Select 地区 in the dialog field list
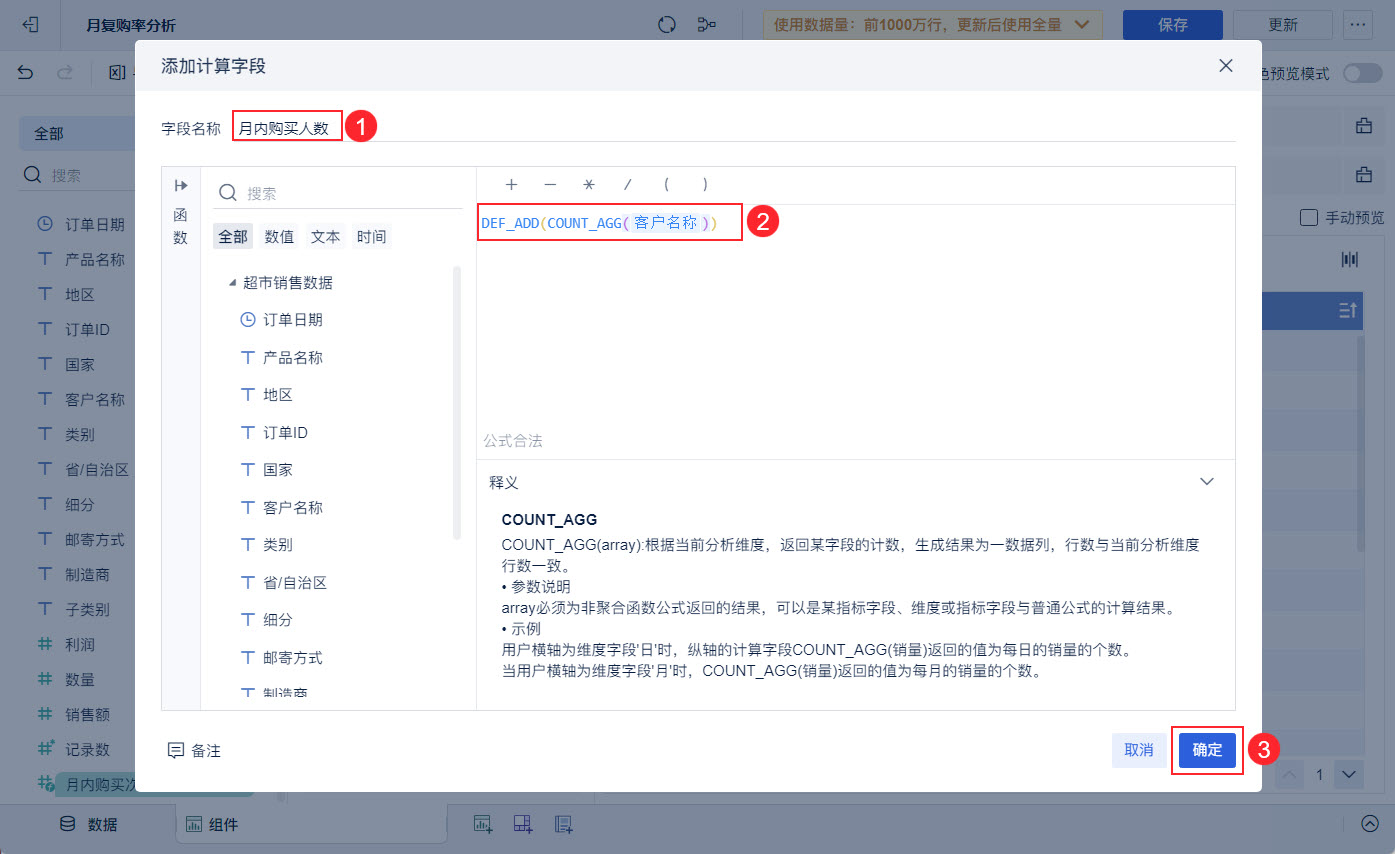1395x854 pixels. [x=277, y=395]
